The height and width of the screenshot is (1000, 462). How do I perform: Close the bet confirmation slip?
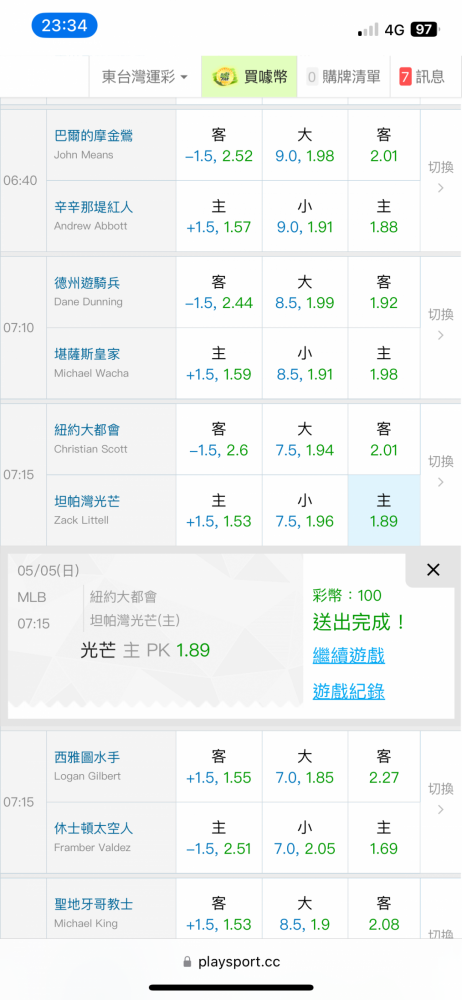[433, 570]
